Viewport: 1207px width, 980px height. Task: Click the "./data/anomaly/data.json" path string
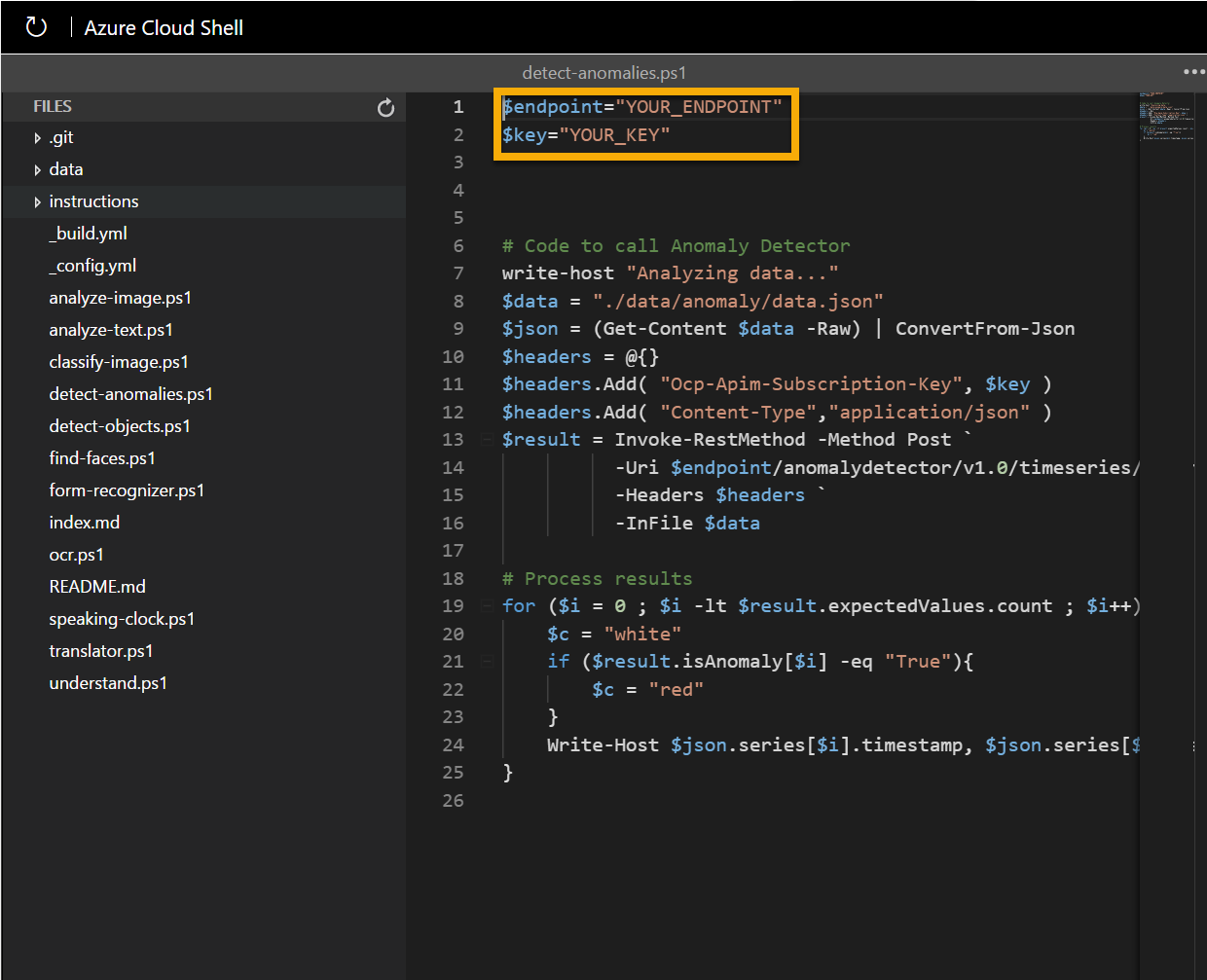[x=738, y=302]
